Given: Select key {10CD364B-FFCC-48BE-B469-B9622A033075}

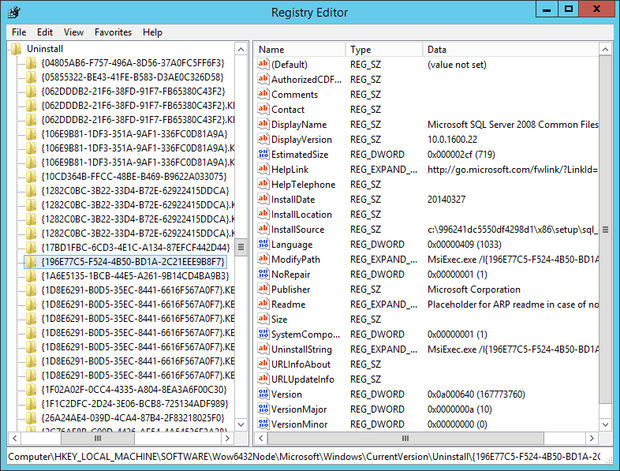Looking at the screenshot, I should point(134,176).
